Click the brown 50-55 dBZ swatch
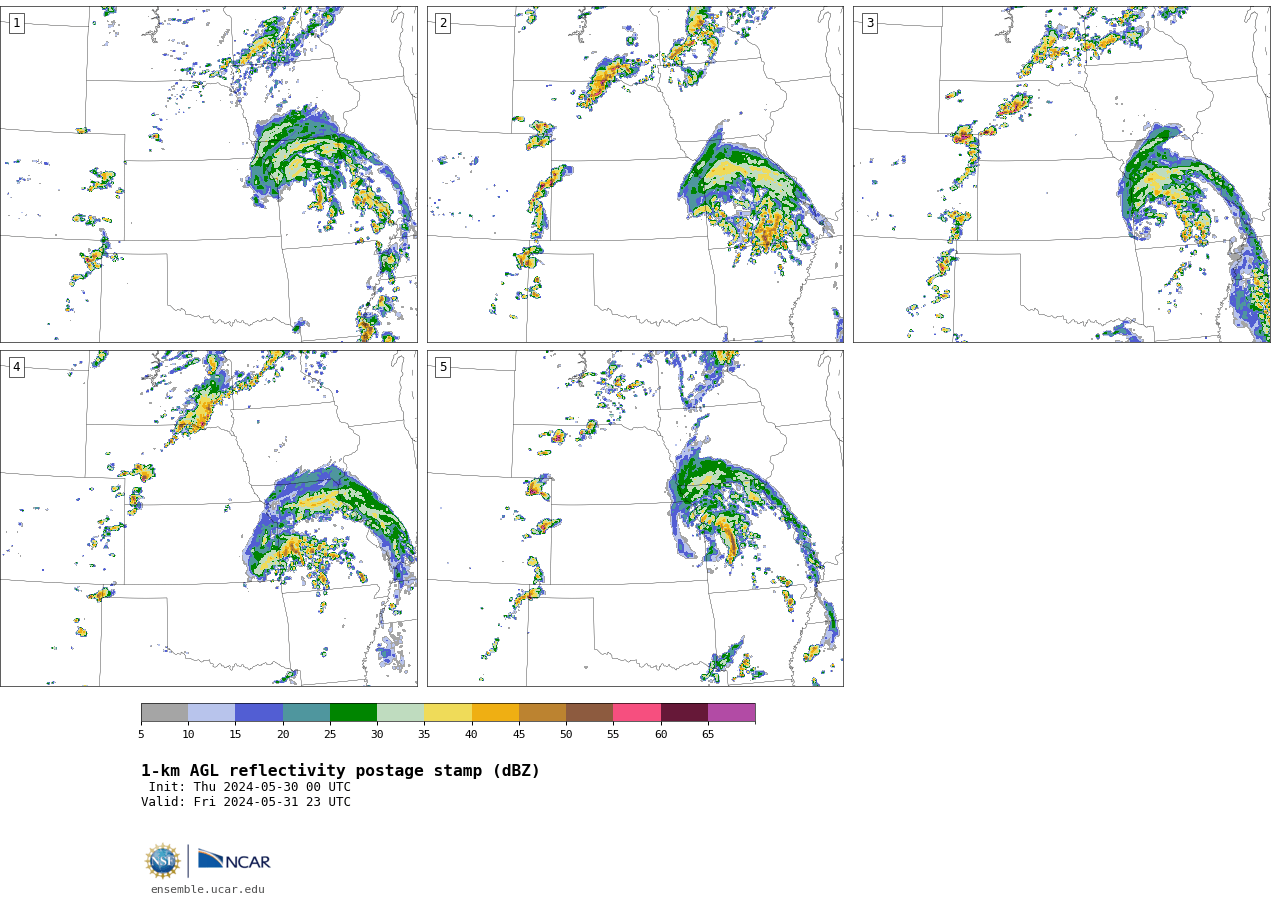This screenshot has width=1280, height=901. coord(589,713)
